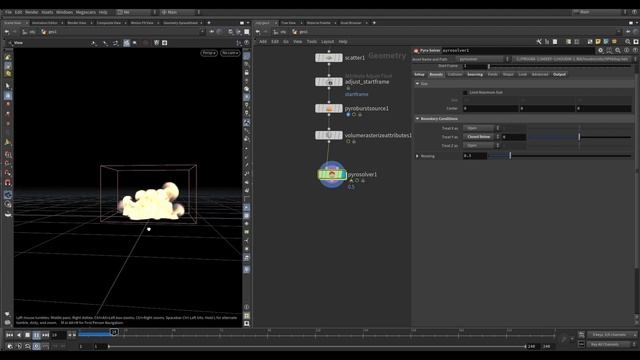The width and height of the screenshot is (640, 360).
Task: Open network editor Tools menu
Action: [312, 42]
